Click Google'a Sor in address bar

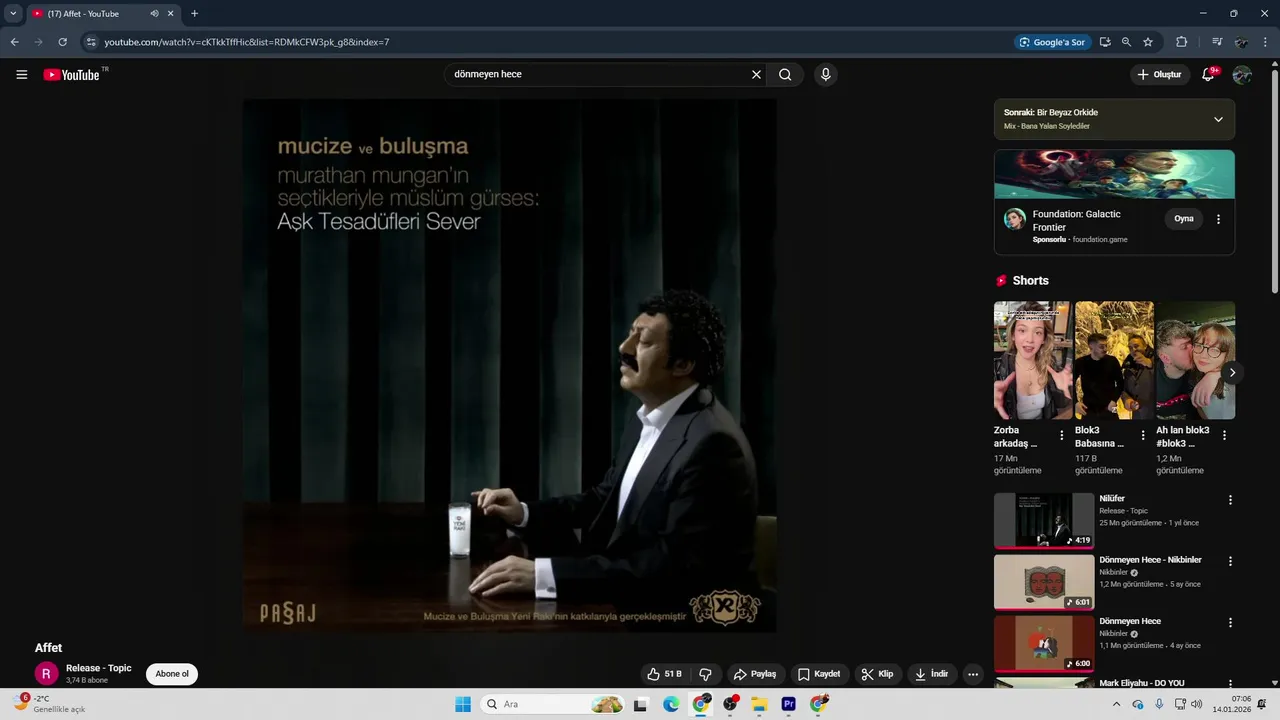1051,42
